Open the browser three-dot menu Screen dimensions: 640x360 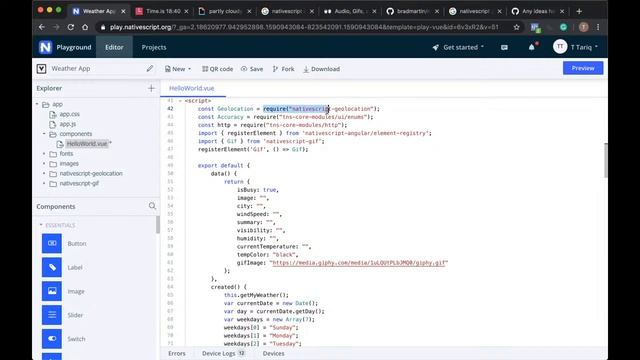(598, 27)
